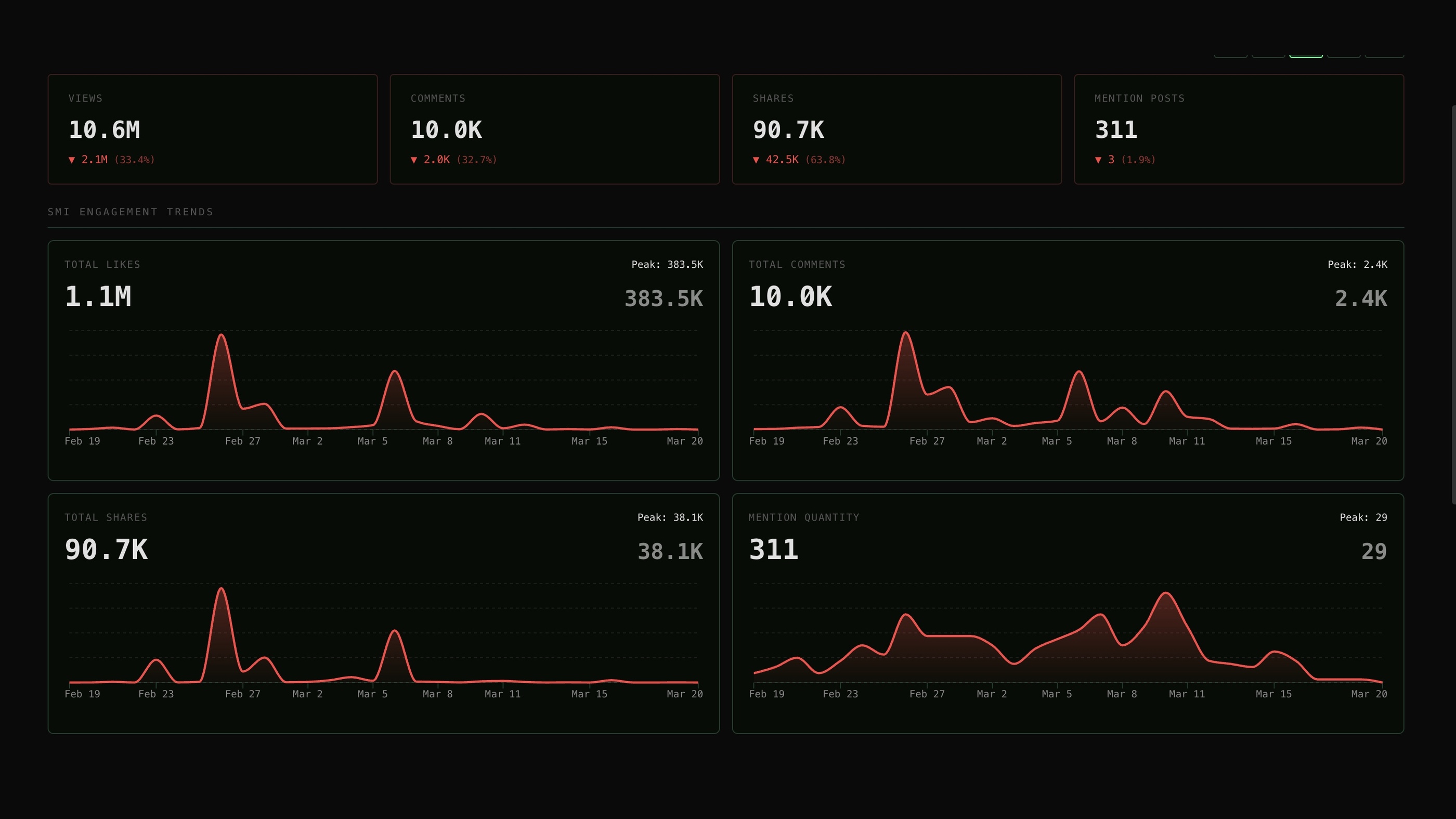Screen dimensions: 1456x819
Task: Click the Peak: 383.5K label on Total Likes chart
Action: [668, 264]
